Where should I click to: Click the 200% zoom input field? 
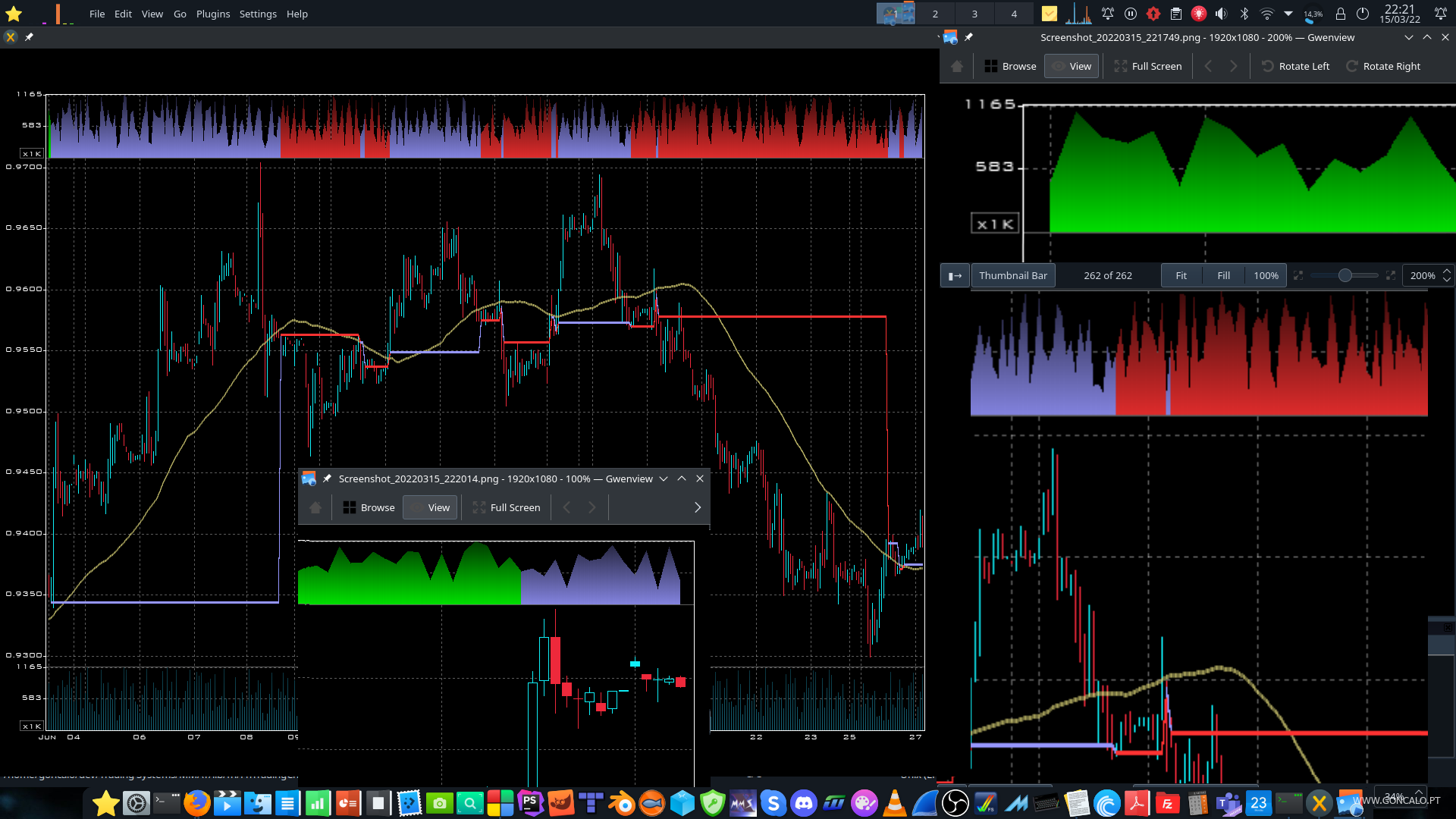[x=1422, y=275]
